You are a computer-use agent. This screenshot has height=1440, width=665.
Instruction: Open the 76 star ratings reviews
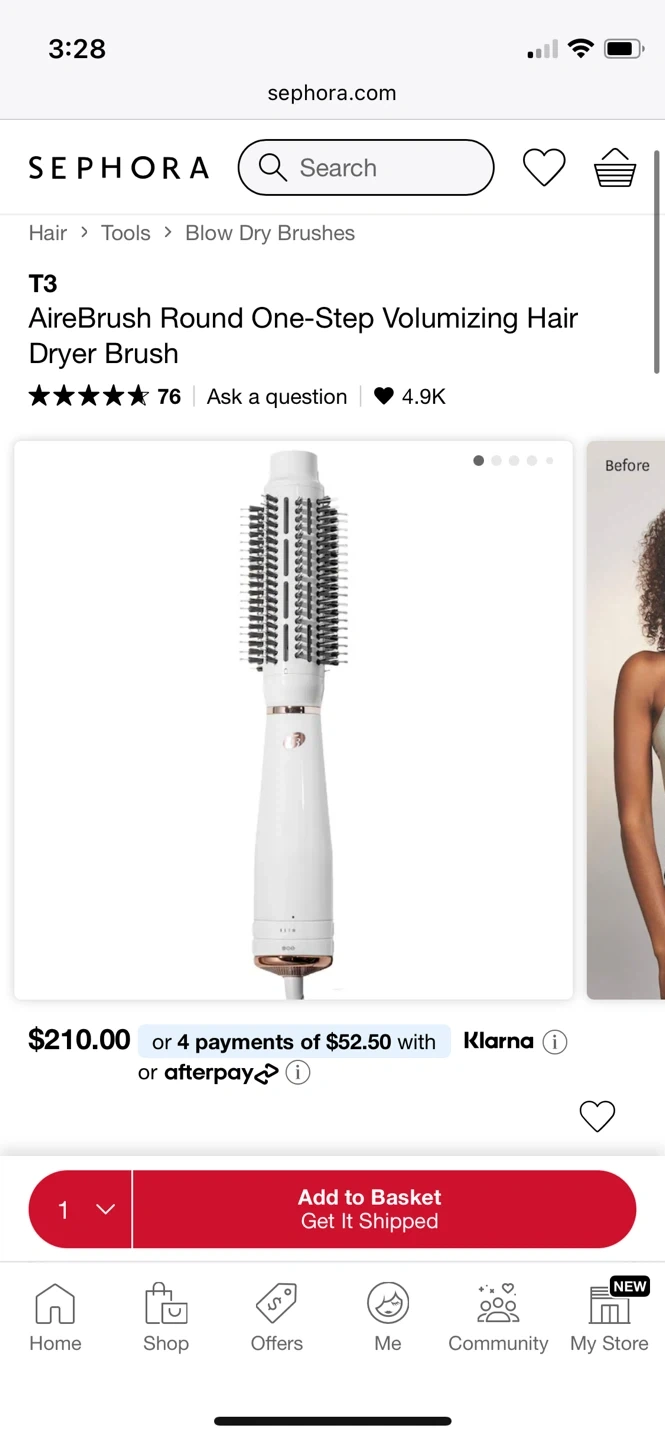tap(105, 397)
